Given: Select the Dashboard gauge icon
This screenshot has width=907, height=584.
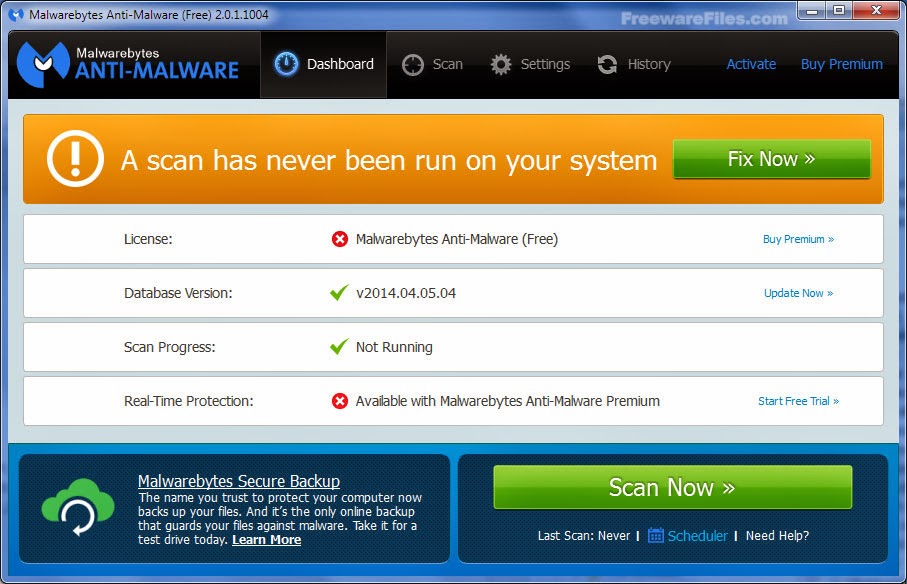Looking at the screenshot, I should click(285, 63).
